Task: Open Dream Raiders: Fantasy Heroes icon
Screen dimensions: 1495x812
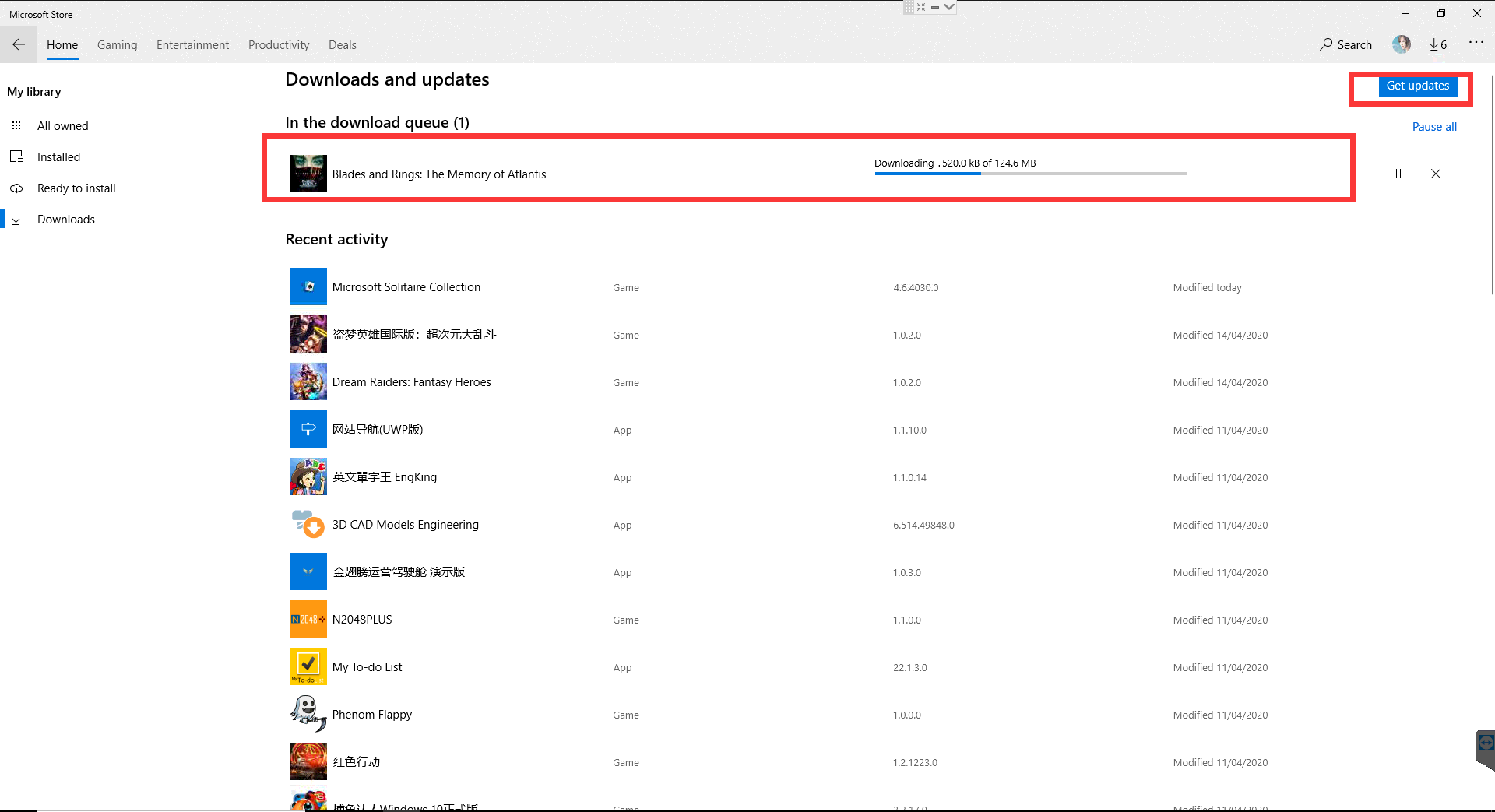Action: click(x=308, y=381)
